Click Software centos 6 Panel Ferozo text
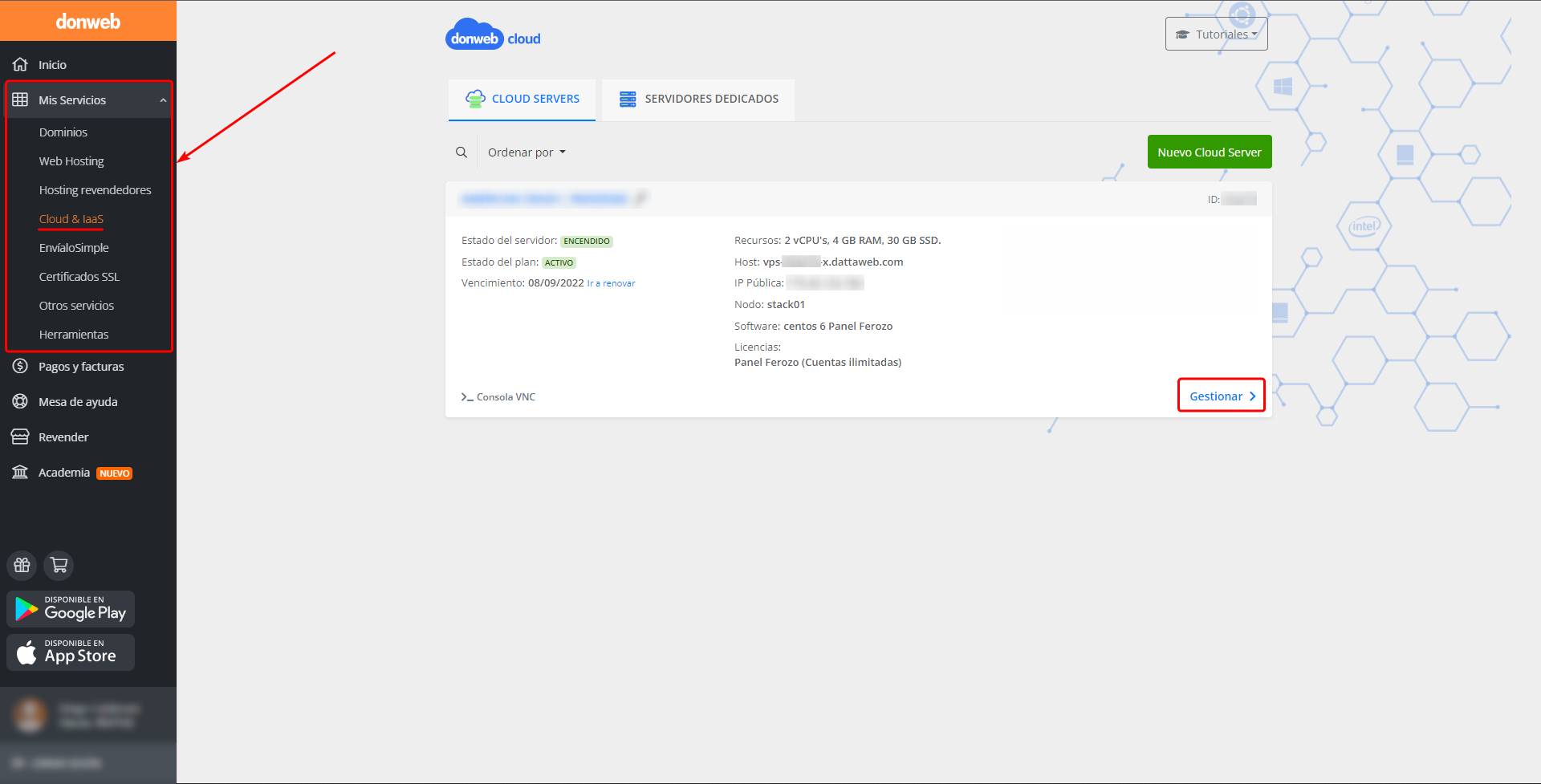 813,327
